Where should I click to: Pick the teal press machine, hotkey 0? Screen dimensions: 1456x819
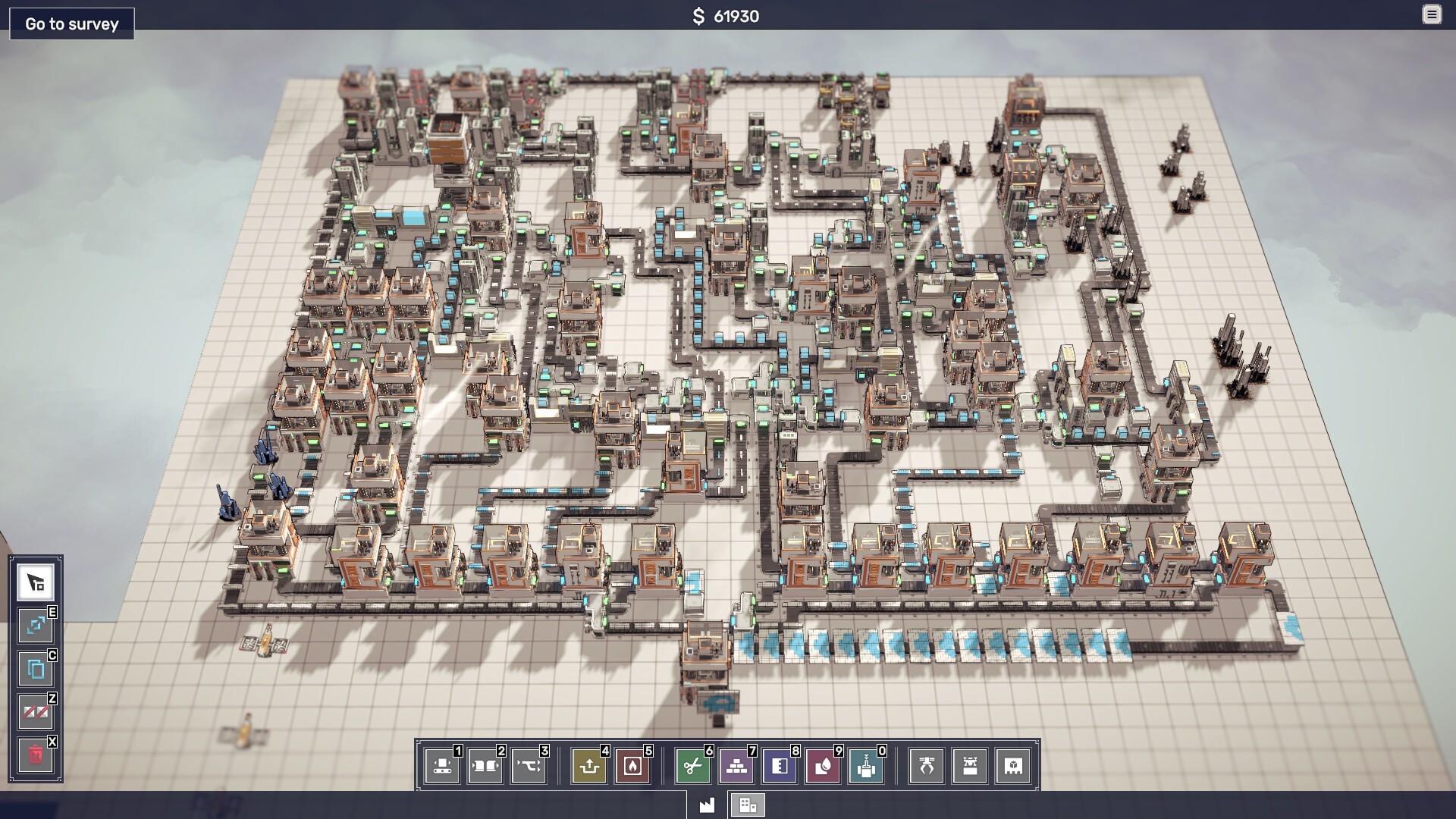[866, 766]
